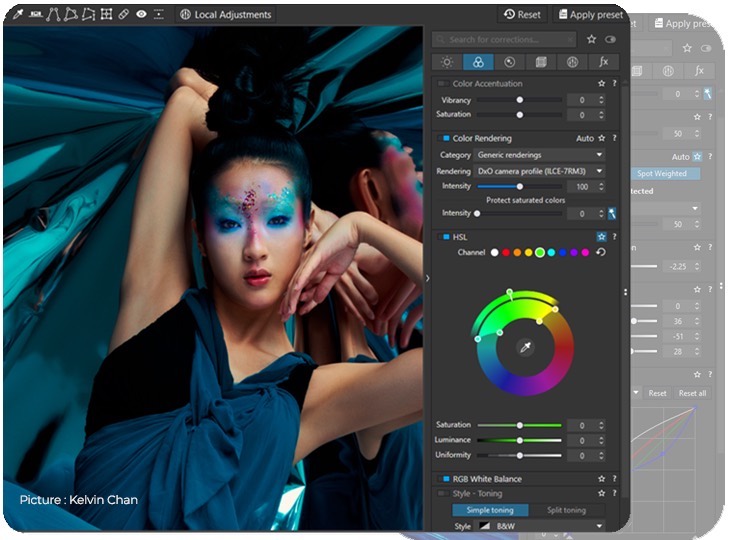Click the Protect saturated colors magic wand
The image size is (733, 540).
click(x=612, y=213)
